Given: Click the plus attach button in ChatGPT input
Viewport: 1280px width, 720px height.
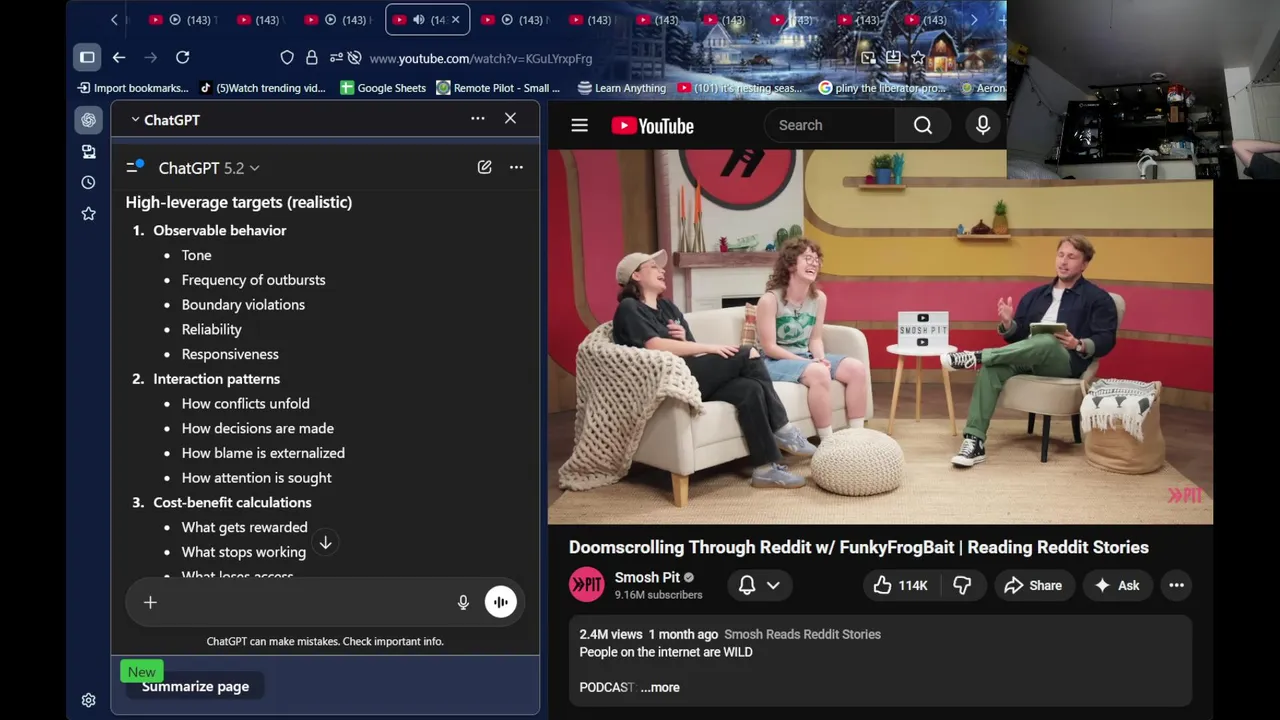Looking at the screenshot, I should (x=150, y=602).
